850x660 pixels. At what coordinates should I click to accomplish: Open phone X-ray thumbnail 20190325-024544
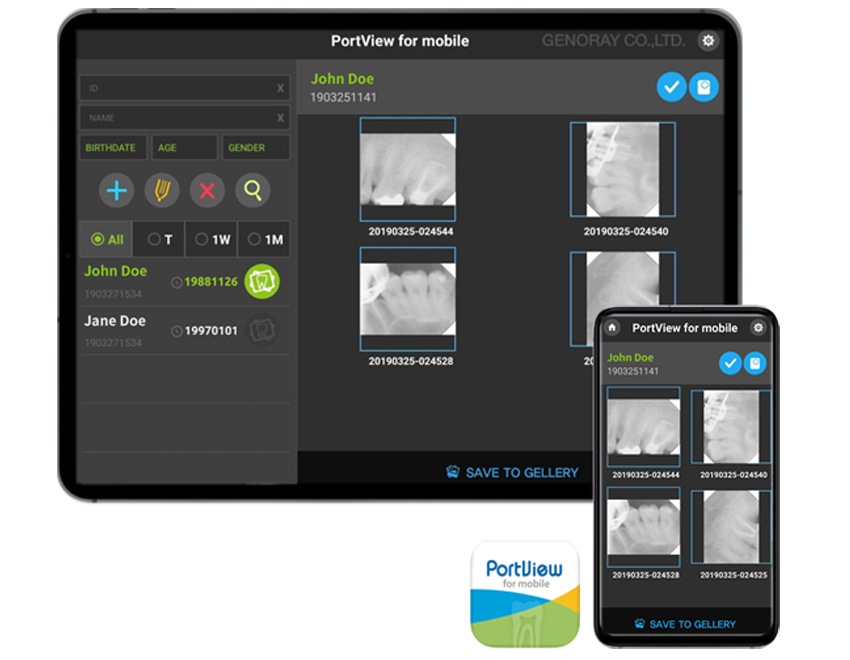click(x=643, y=427)
